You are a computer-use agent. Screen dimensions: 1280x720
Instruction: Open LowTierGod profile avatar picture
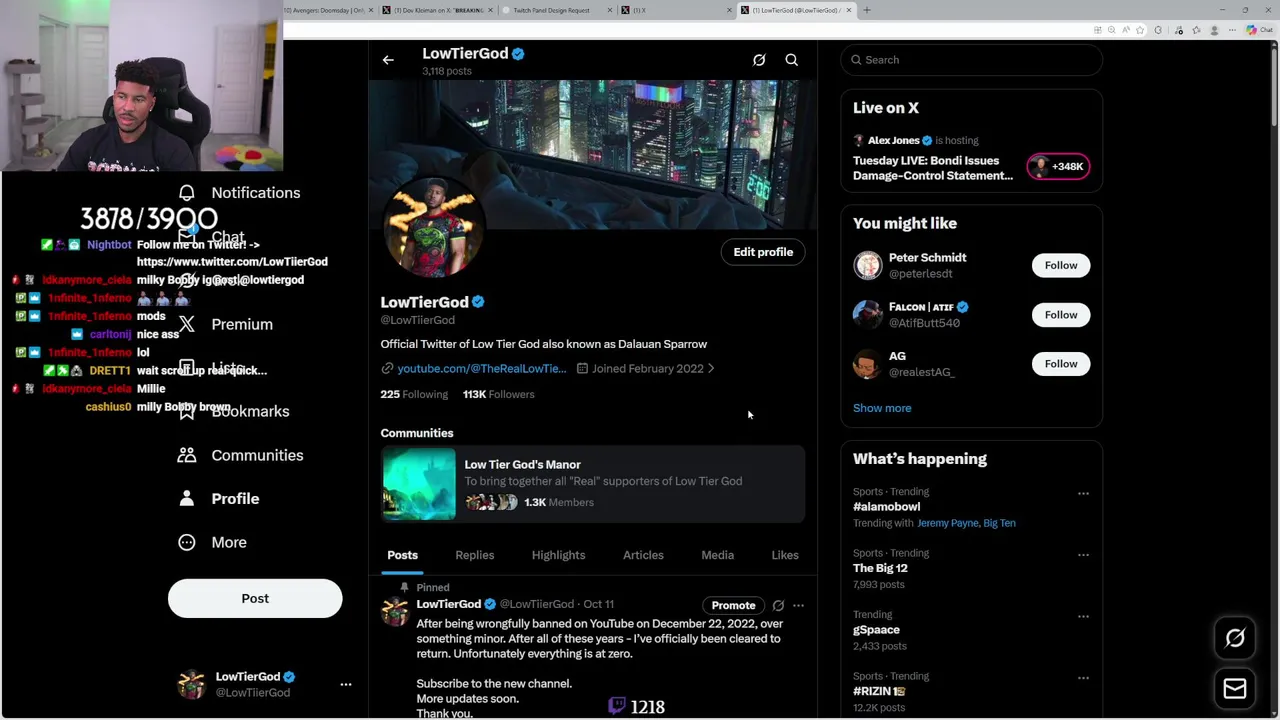[x=434, y=228]
